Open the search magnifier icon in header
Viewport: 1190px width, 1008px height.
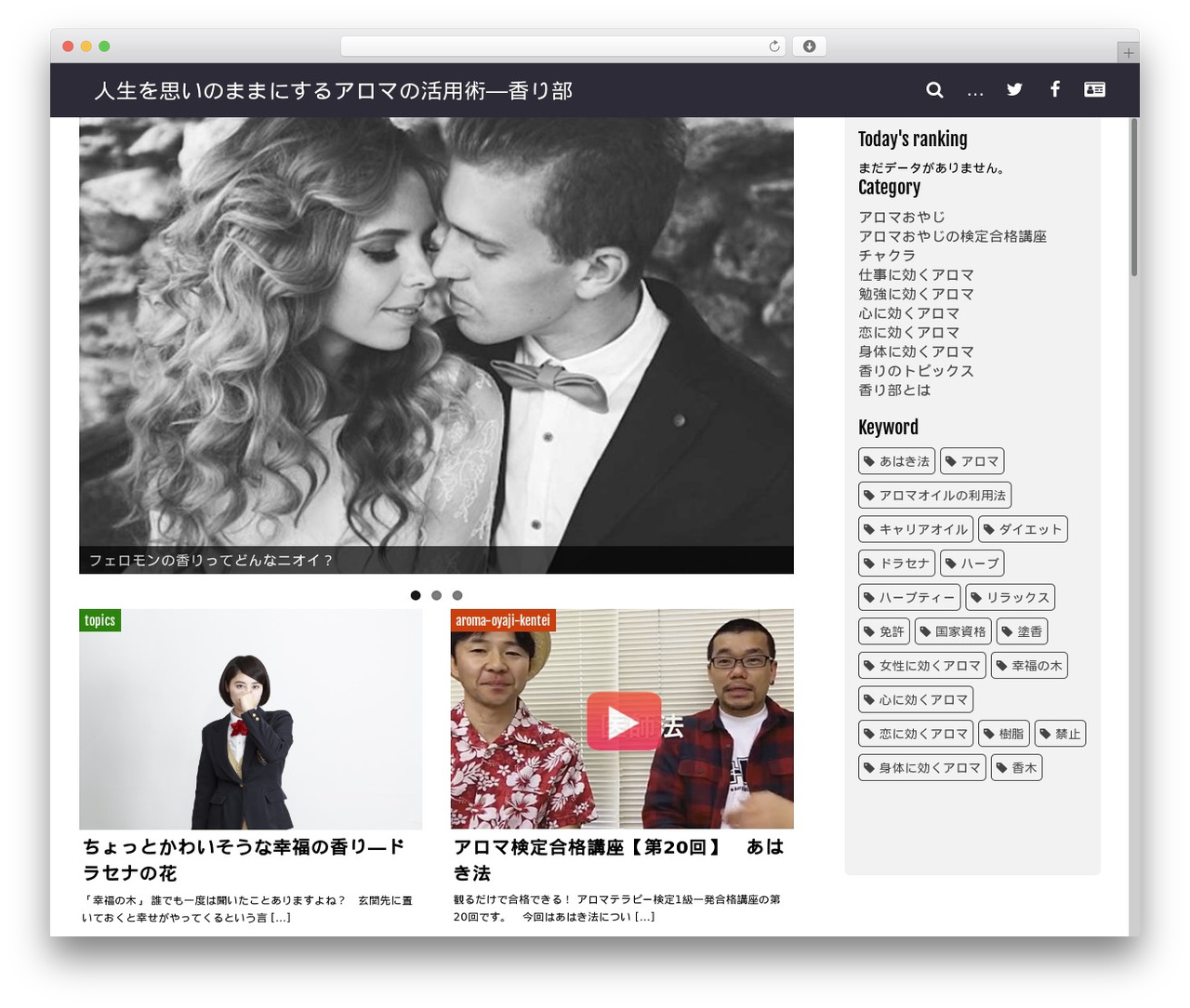934,89
